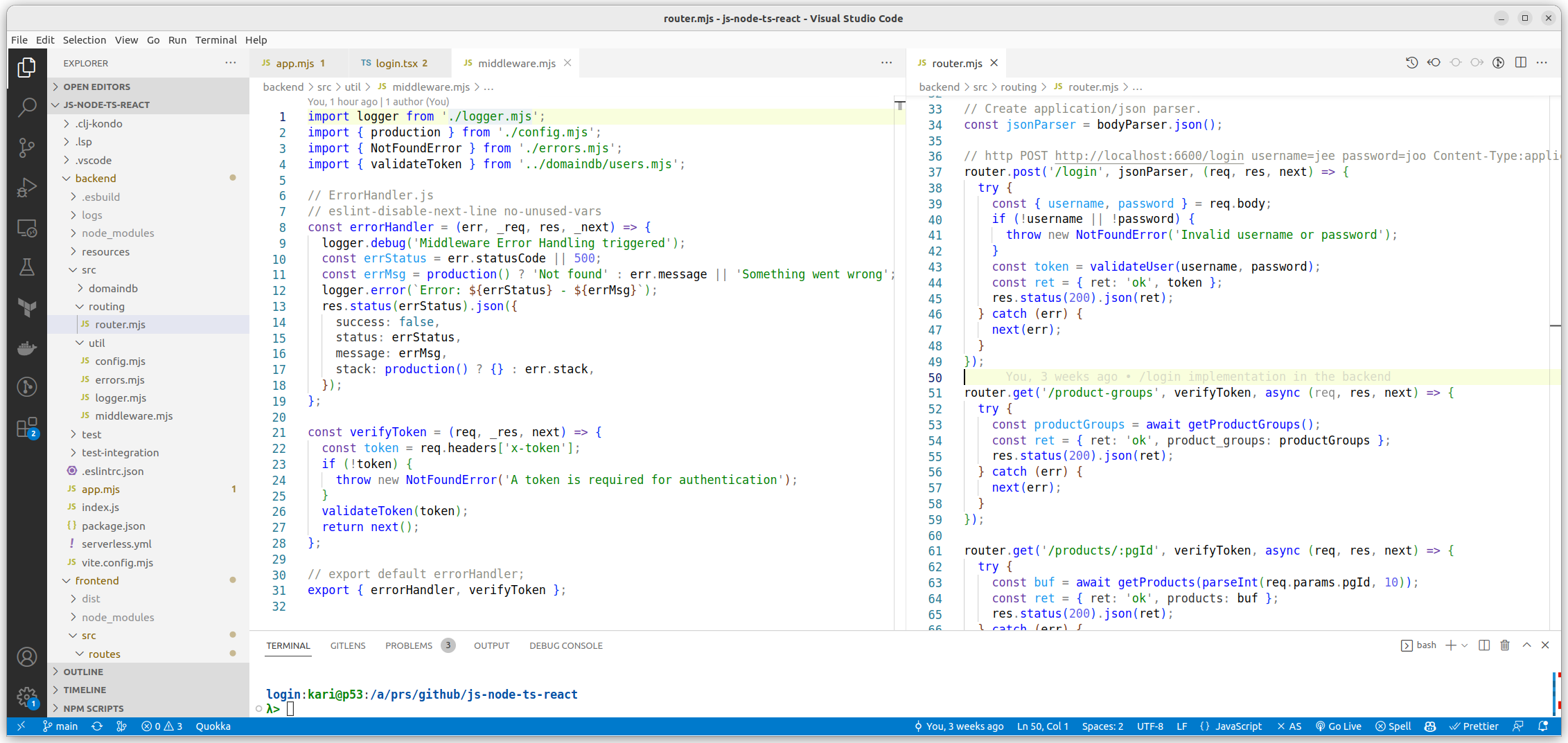Open serverless.yml in the explorer tree
The width and height of the screenshot is (1568, 743).
coord(149,544)
